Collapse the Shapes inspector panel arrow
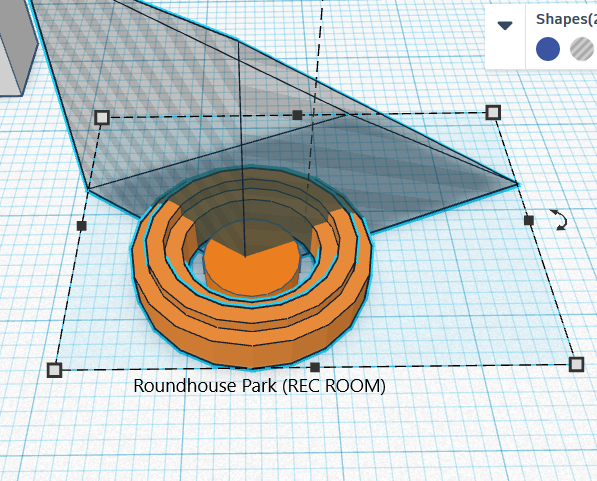597x481 pixels. pos(505,26)
